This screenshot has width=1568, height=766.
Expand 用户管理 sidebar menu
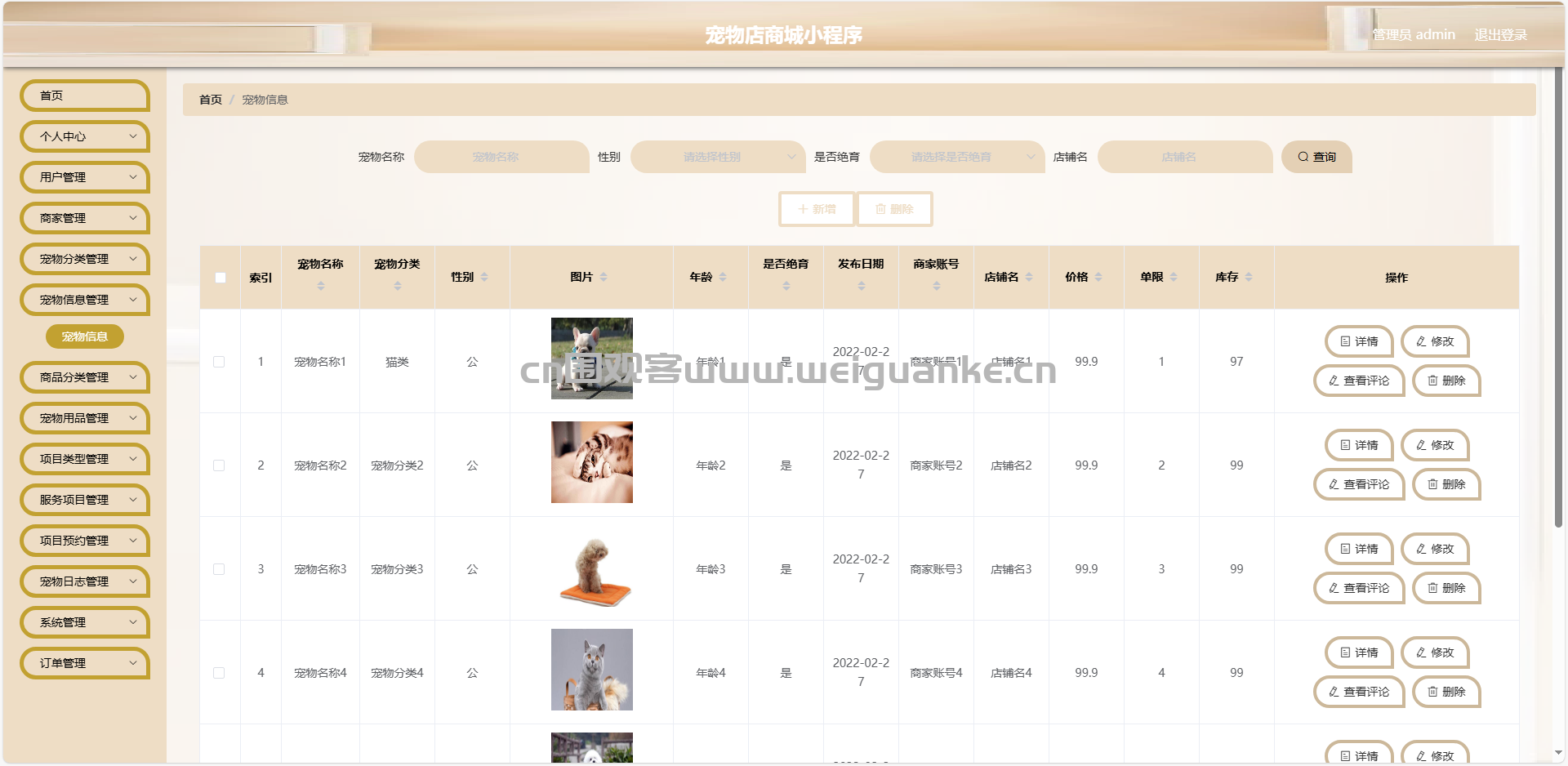[x=85, y=177]
